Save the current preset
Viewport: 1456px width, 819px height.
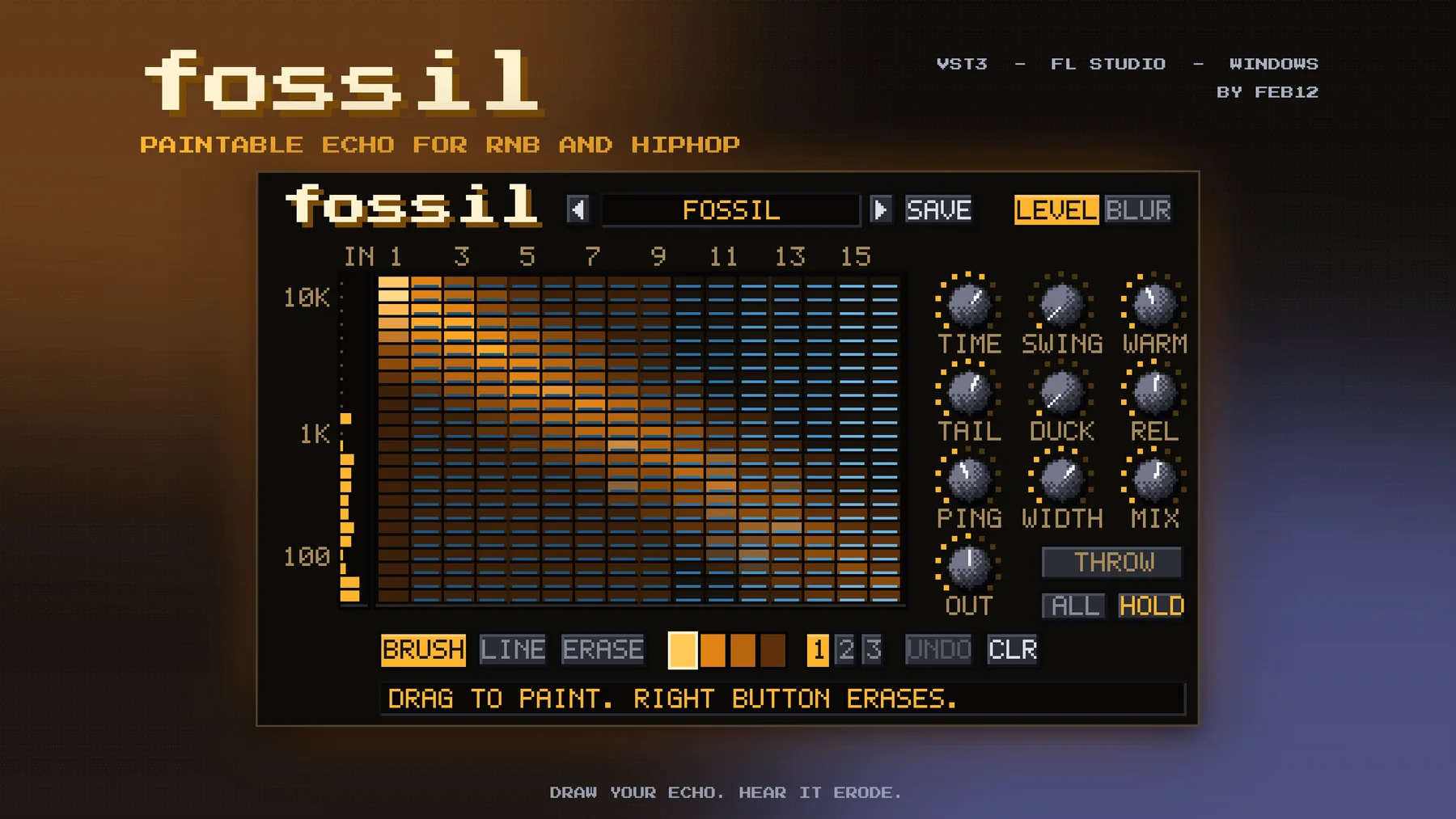tap(938, 210)
